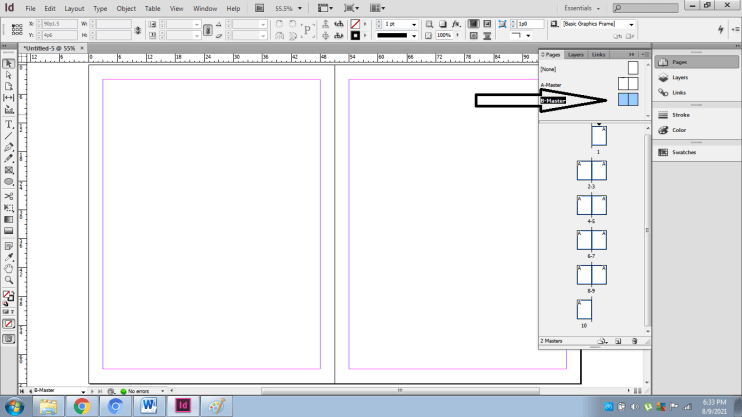Click the fx effects icon

[456, 24]
